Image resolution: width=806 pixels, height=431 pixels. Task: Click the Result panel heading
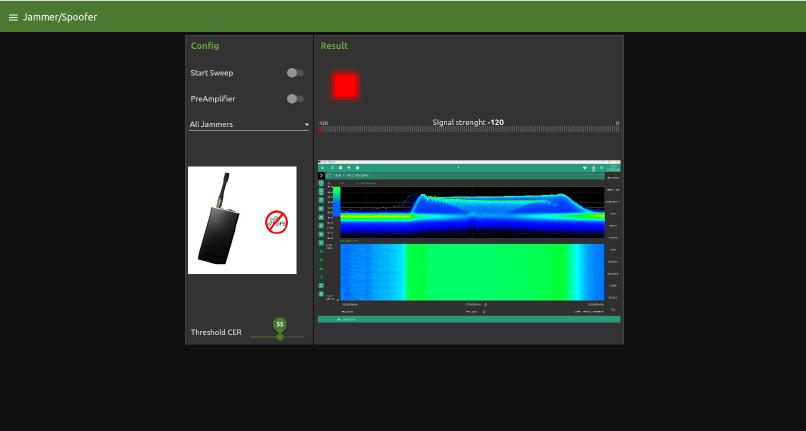334,46
